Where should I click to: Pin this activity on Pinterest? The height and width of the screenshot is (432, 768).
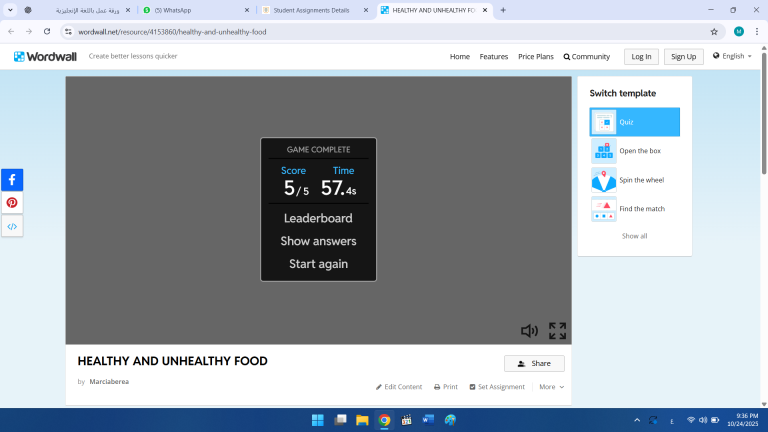[x=12, y=203]
